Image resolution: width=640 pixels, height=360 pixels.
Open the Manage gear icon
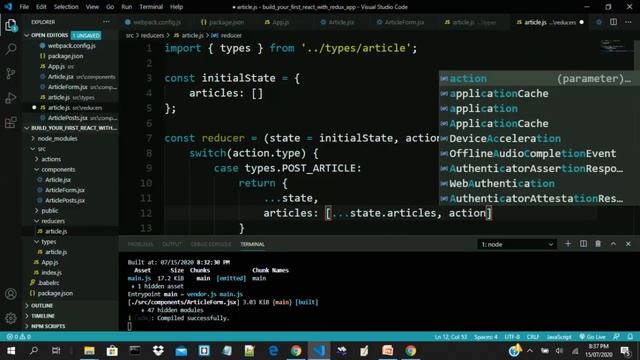[x=11, y=318]
